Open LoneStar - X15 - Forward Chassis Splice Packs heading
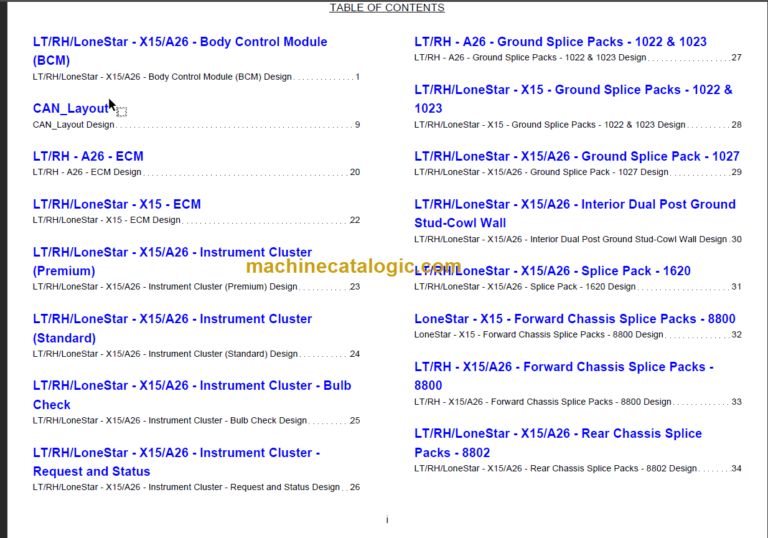Image resolution: width=768 pixels, height=538 pixels. [575, 319]
